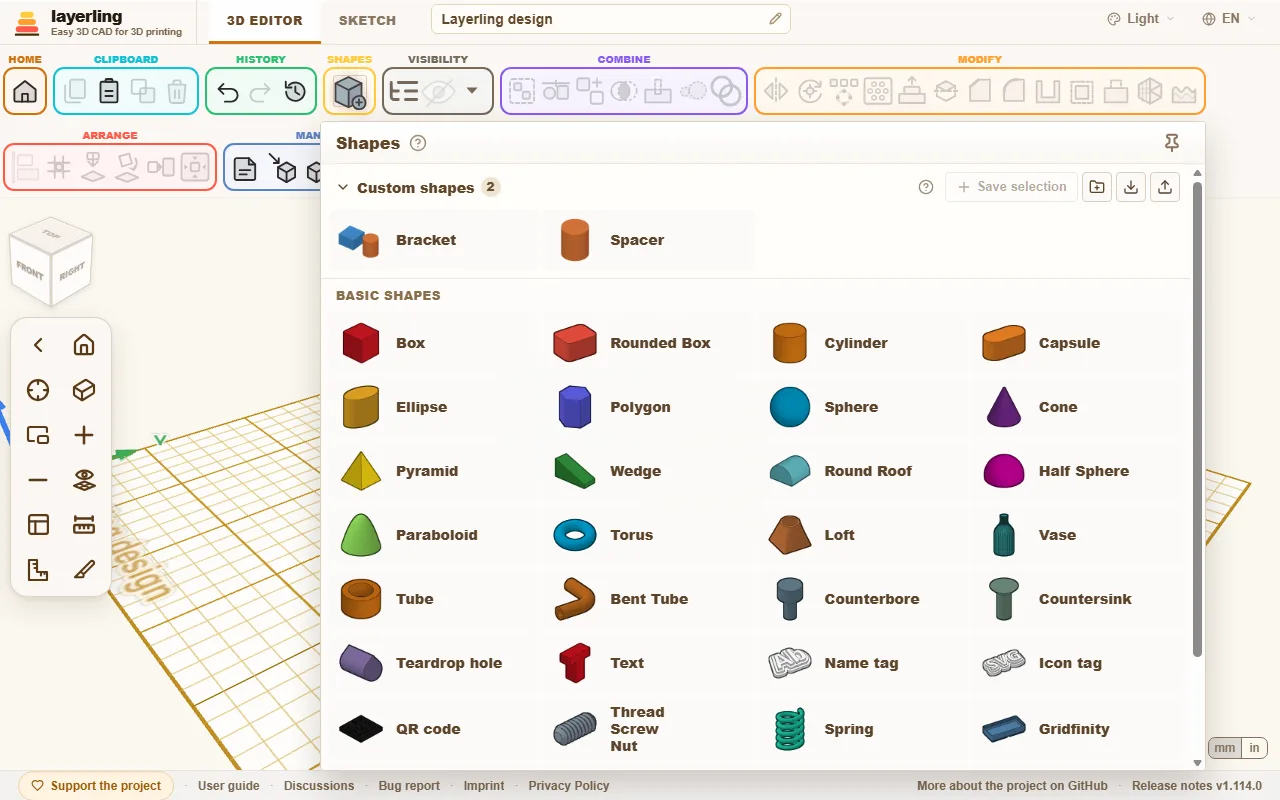
Task: Import custom shapes with the download icon
Action: point(1131,187)
